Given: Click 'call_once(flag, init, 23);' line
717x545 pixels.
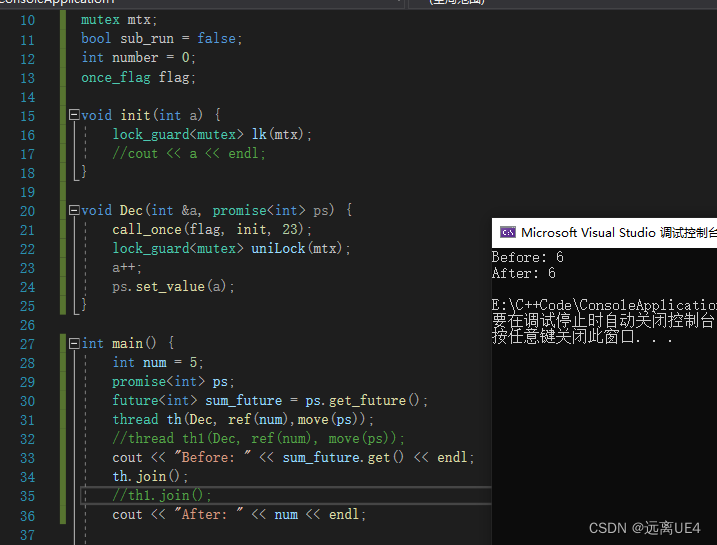Looking at the screenshot, I should (212, 229).
